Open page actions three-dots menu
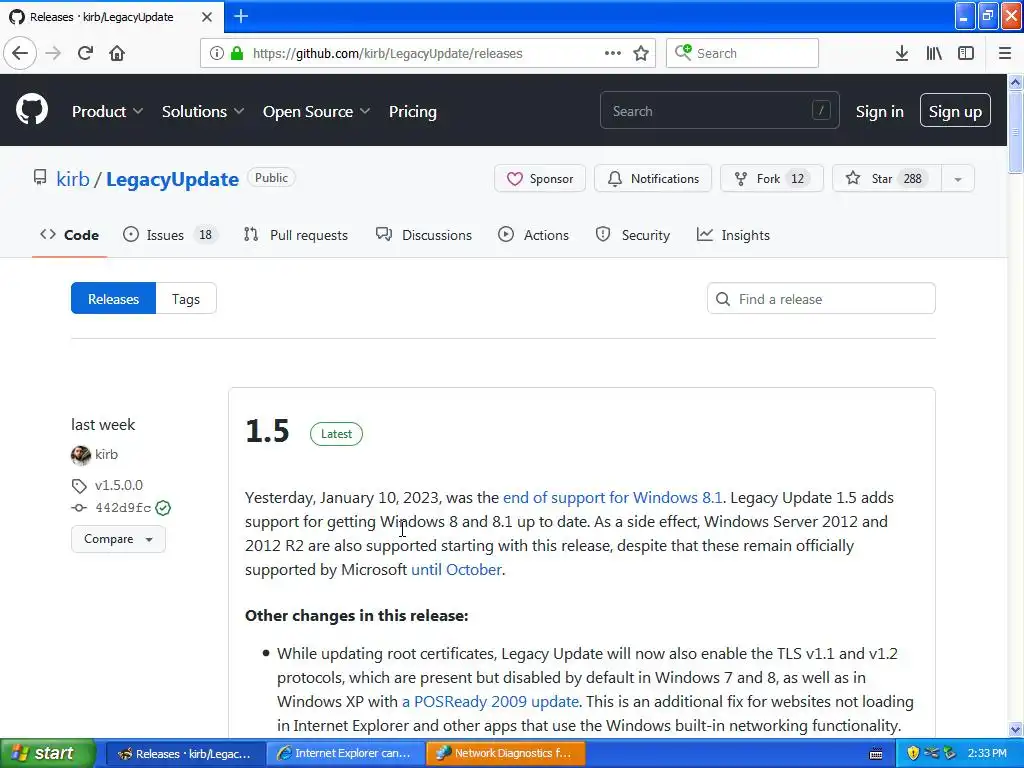 coord(613,53)
